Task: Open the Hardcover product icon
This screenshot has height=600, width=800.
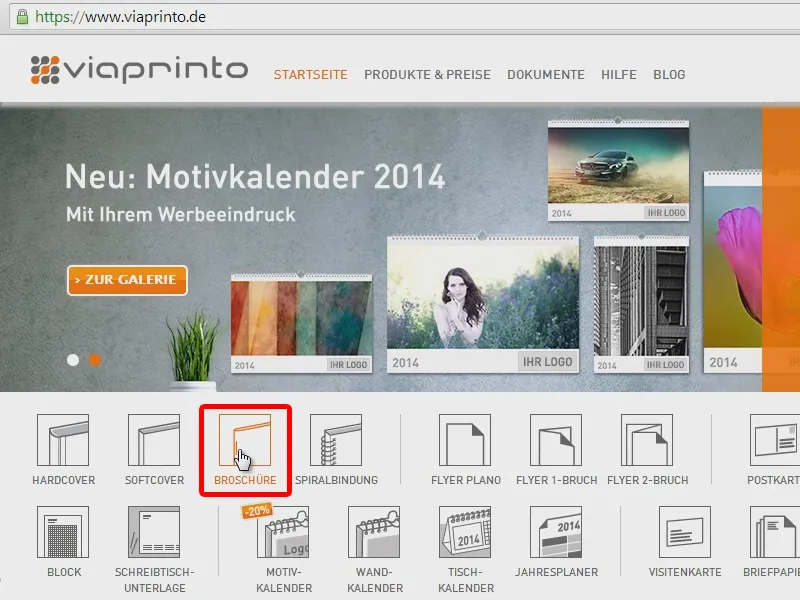Action: pyautogui.click(x=63, y=440)
